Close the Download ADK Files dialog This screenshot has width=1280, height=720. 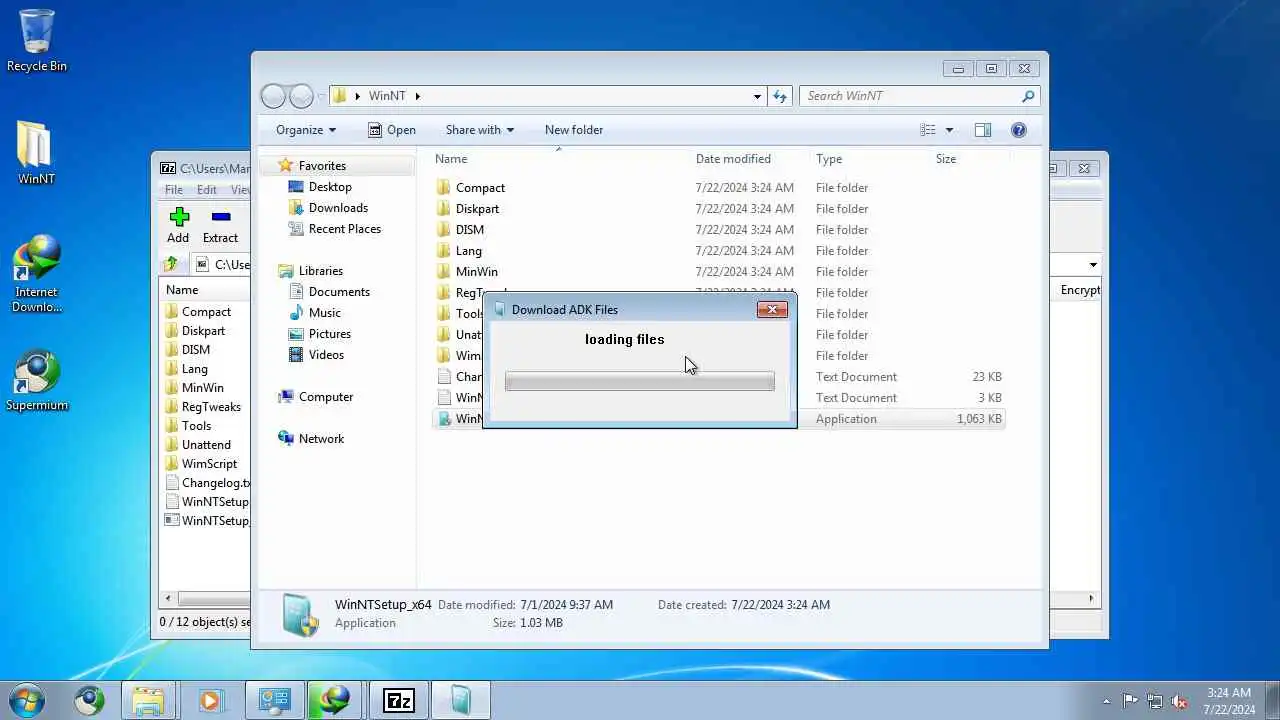click(x=772, y=309)
